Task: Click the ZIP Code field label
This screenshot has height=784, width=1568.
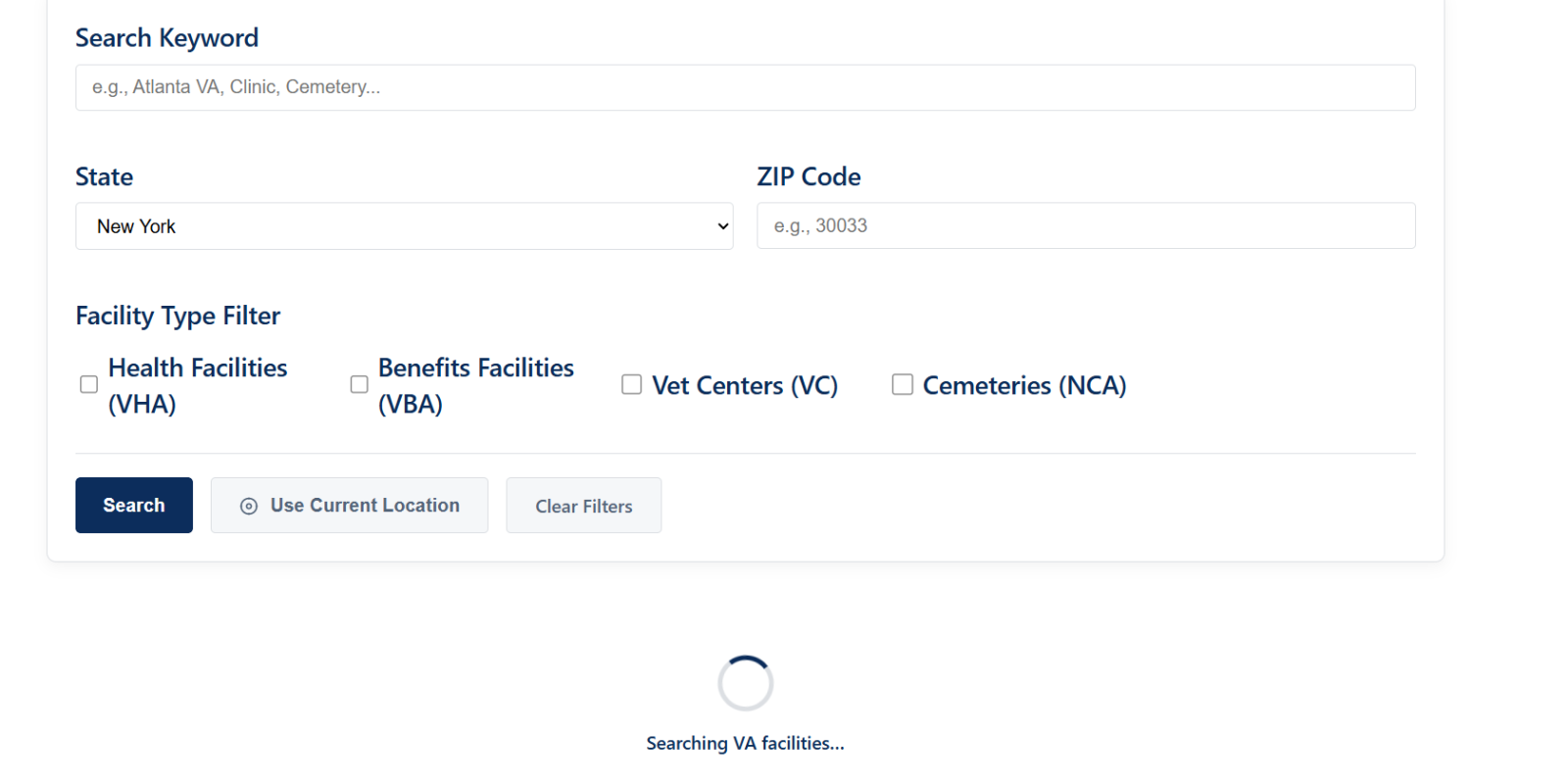Action: click(808, 176)
